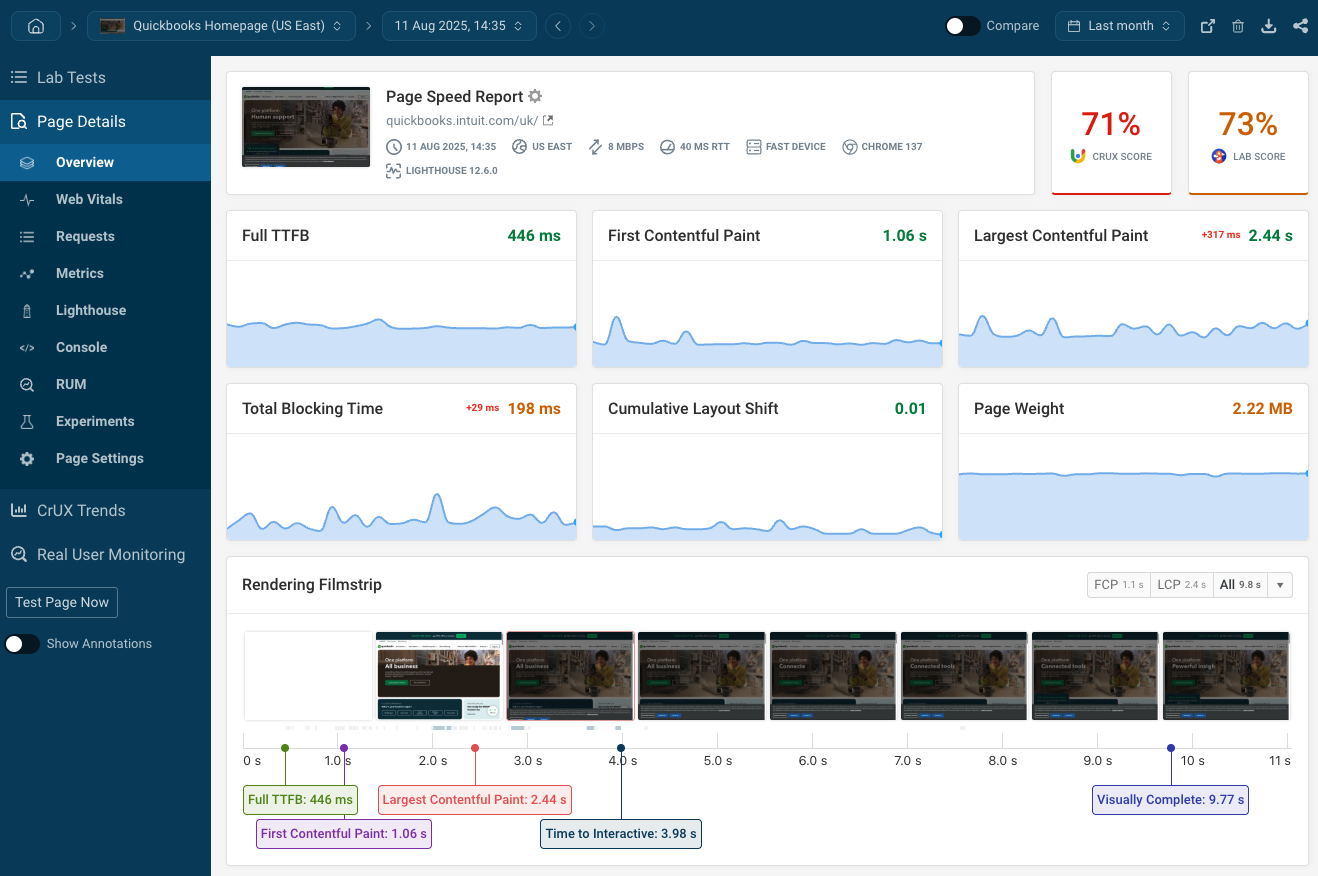Open the Page Weight chart card
The width and height of the screenshot is (1318, 876).
click(1133, 462)
